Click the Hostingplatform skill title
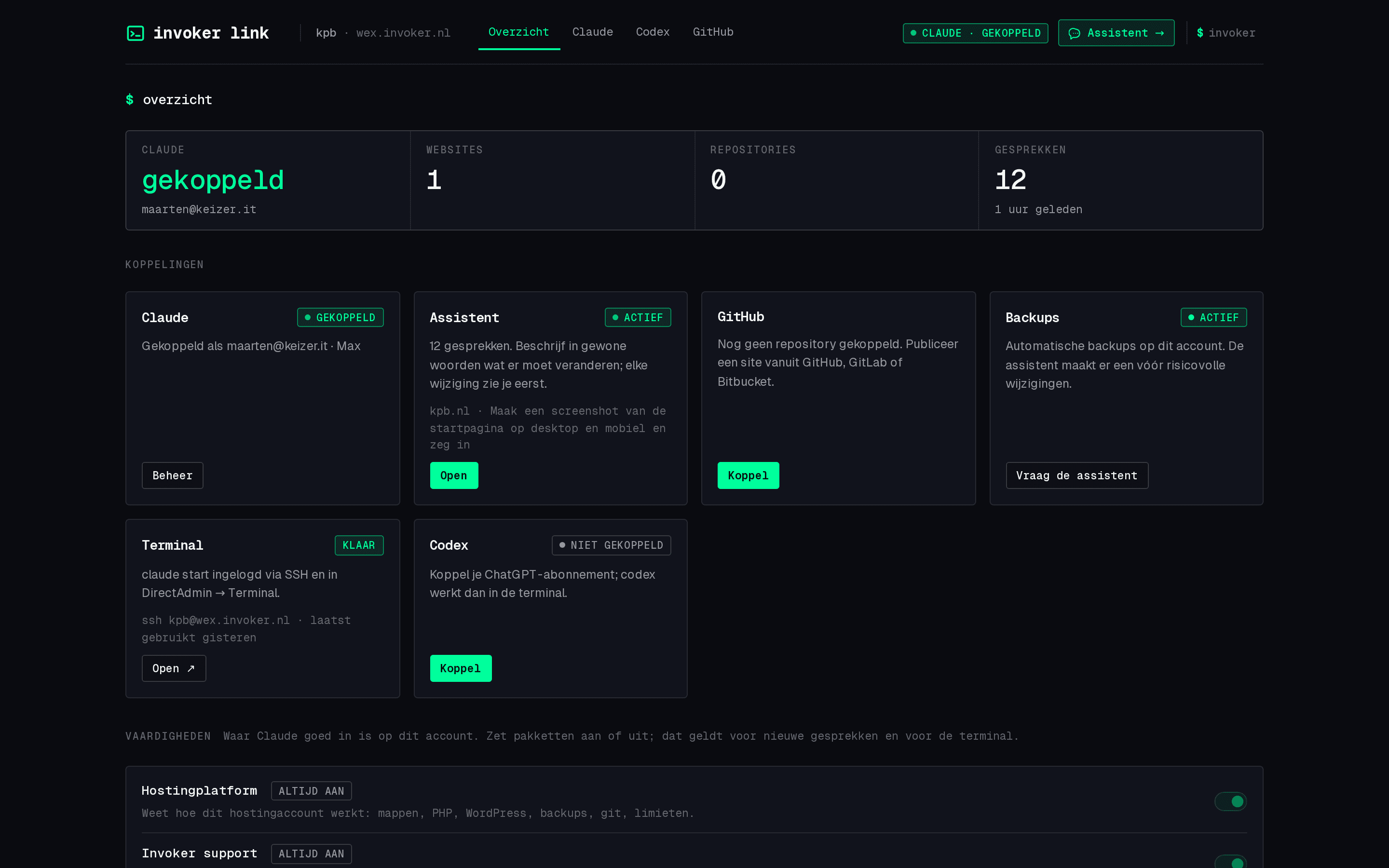This screenshot has width=1389, height=868. pos(199,791)
